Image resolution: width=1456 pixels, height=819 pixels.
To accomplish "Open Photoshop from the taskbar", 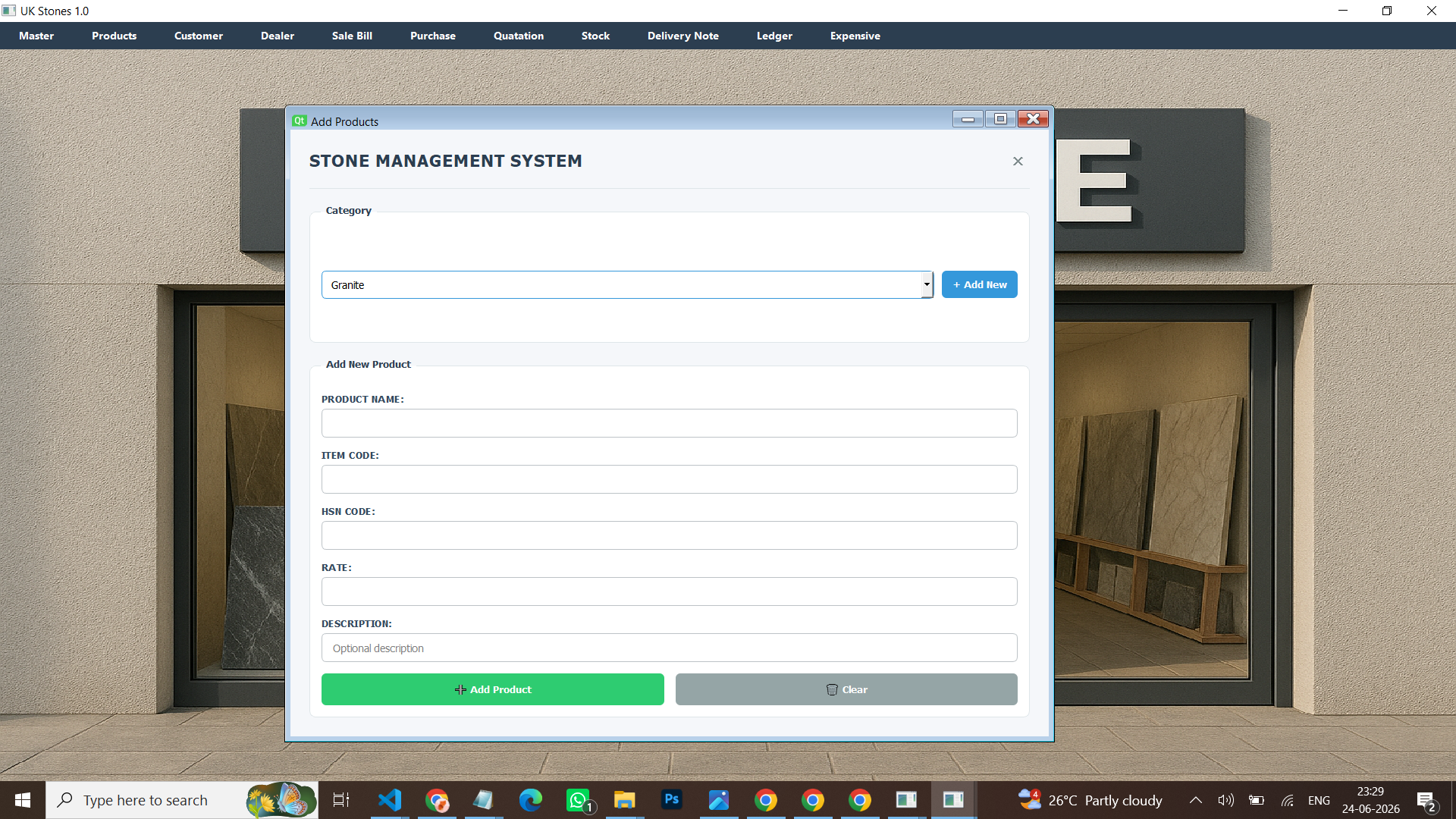I will (671, 799).
